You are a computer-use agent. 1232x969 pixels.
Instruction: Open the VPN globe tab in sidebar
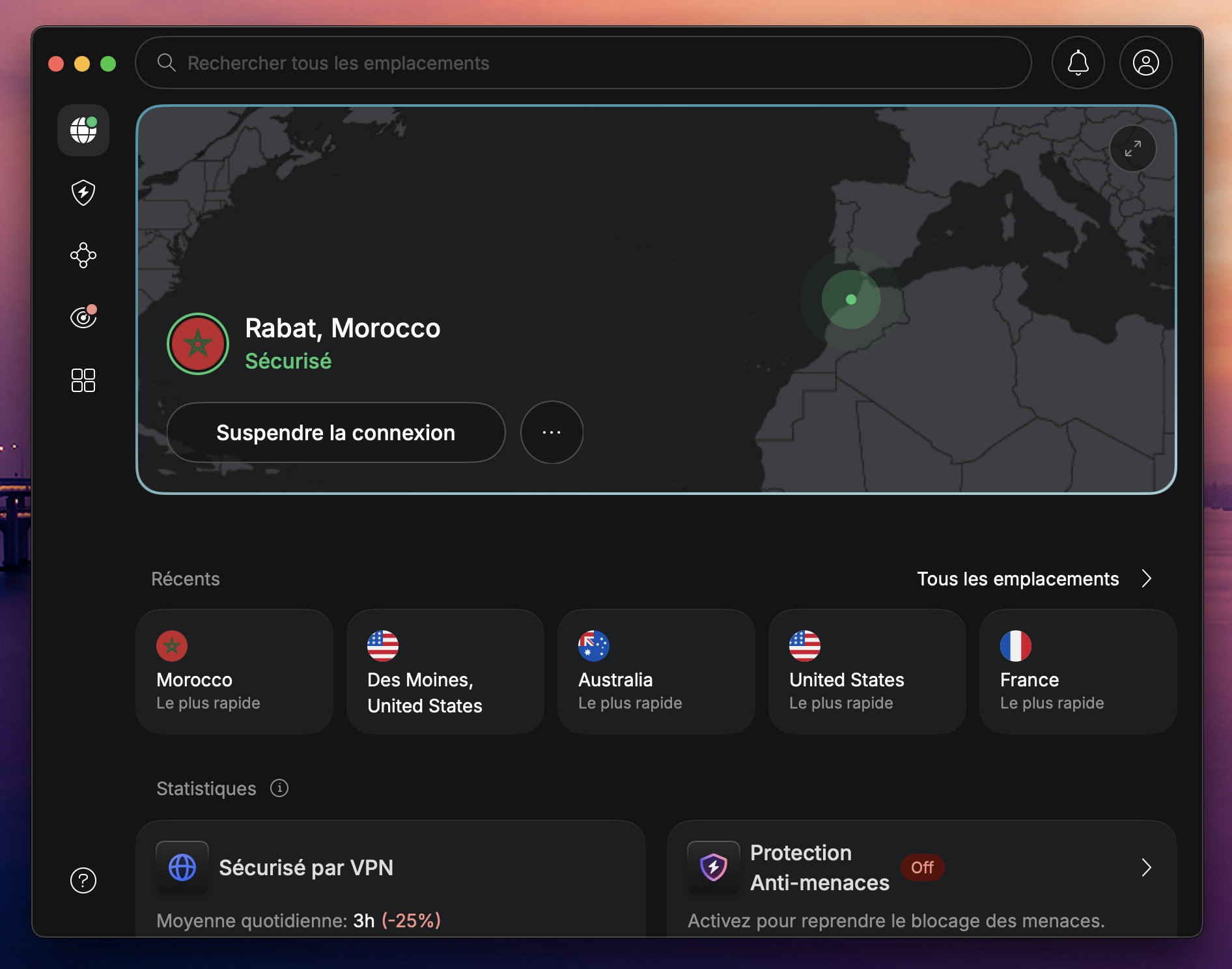tap(83, 130)
